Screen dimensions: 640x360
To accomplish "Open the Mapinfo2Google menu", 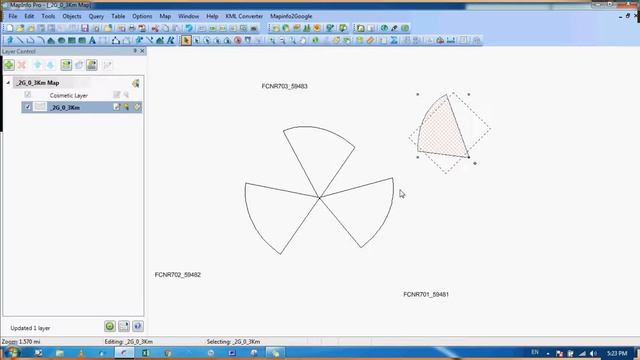I will pos(291,16).
